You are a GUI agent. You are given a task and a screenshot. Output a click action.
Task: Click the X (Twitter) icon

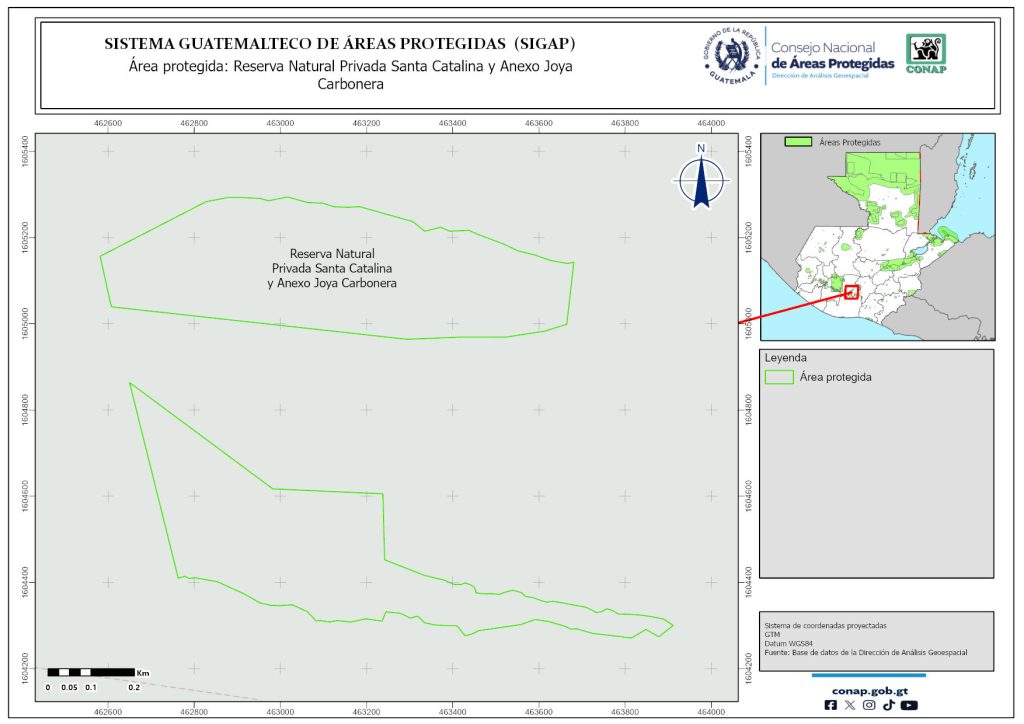tap(850, 705)
